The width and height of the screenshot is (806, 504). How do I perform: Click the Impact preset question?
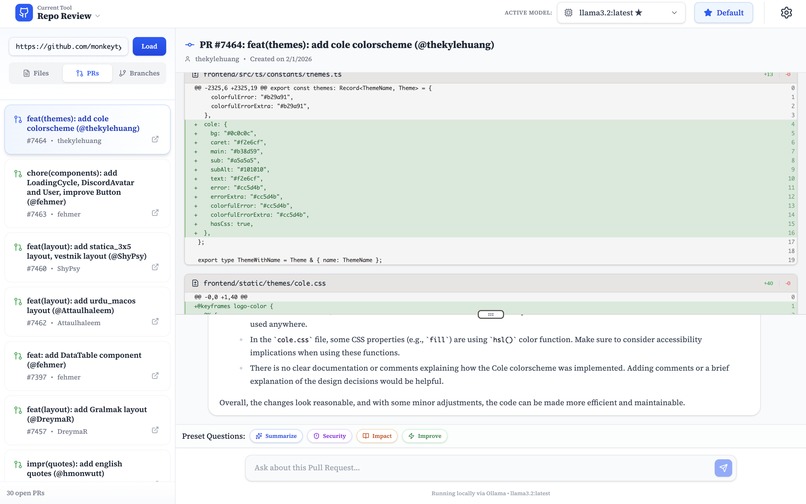pyautogui.click(x=377, y=436)
